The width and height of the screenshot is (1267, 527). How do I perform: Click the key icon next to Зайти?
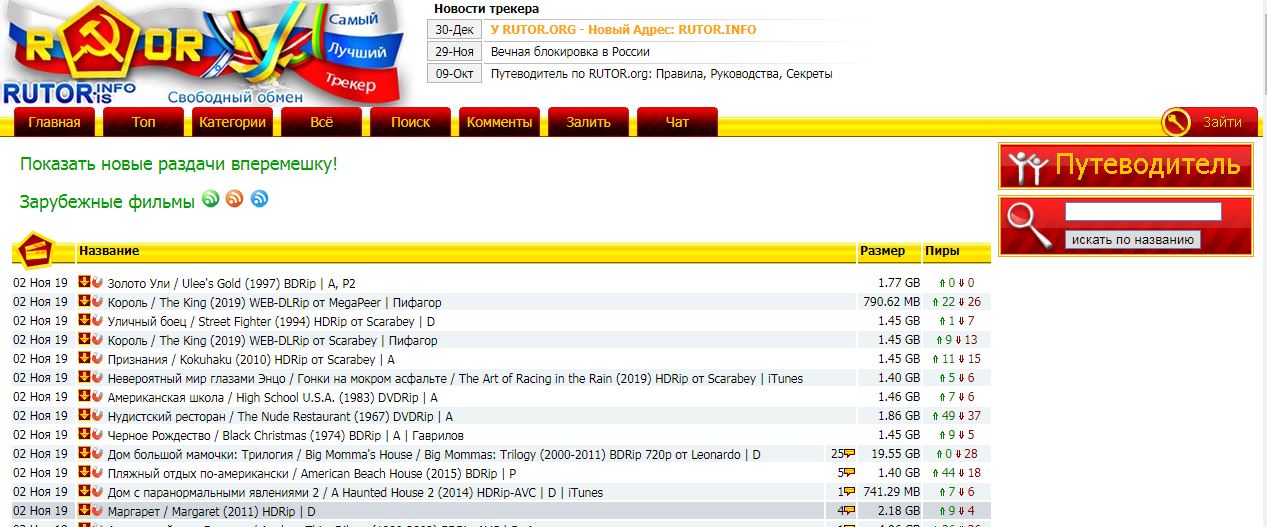(1176, 122)
